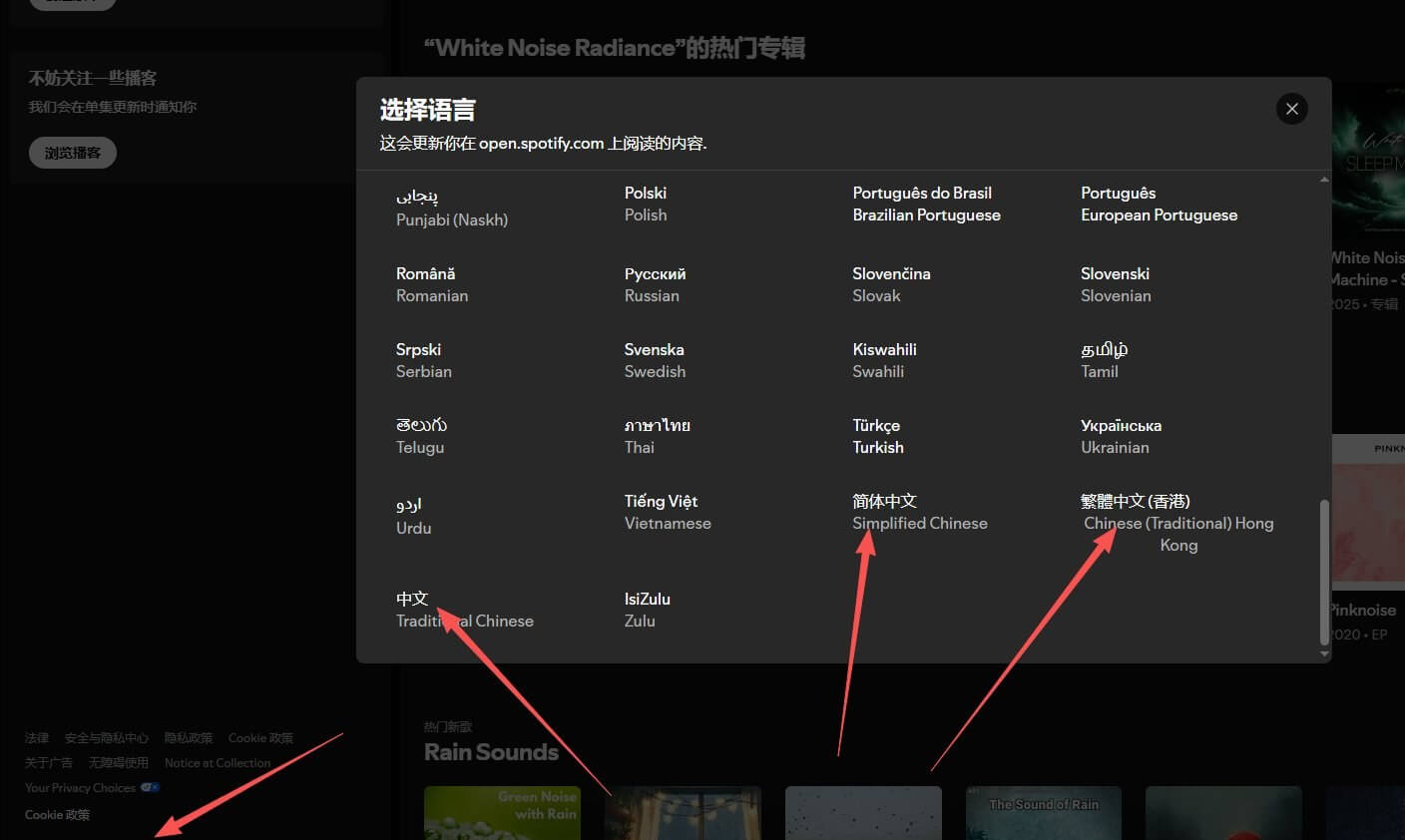
Task: Click the privacy choices toggle icon
Action: [x=150, y=787]
